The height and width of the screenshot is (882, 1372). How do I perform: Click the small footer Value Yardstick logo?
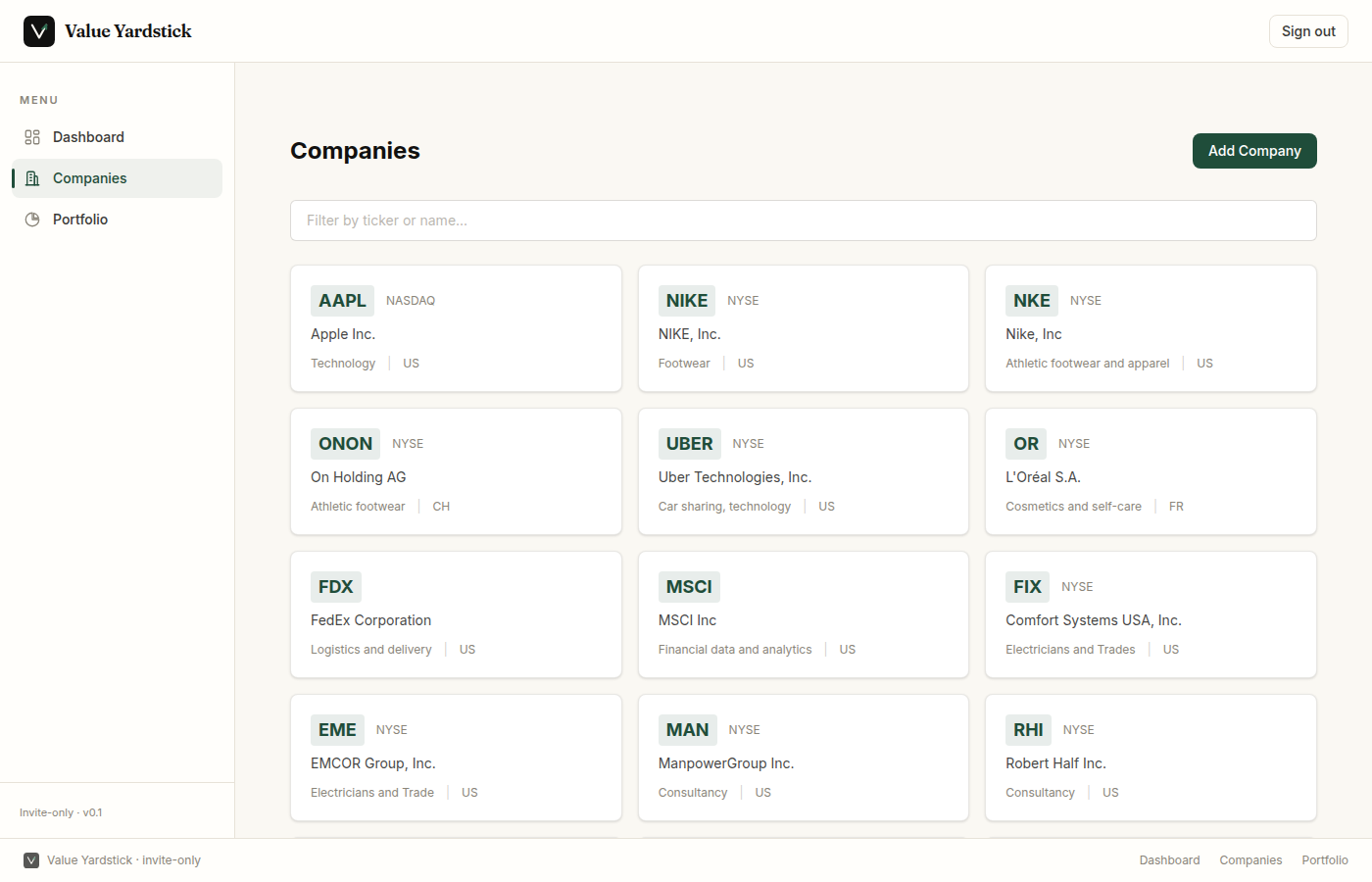[31, 860]
